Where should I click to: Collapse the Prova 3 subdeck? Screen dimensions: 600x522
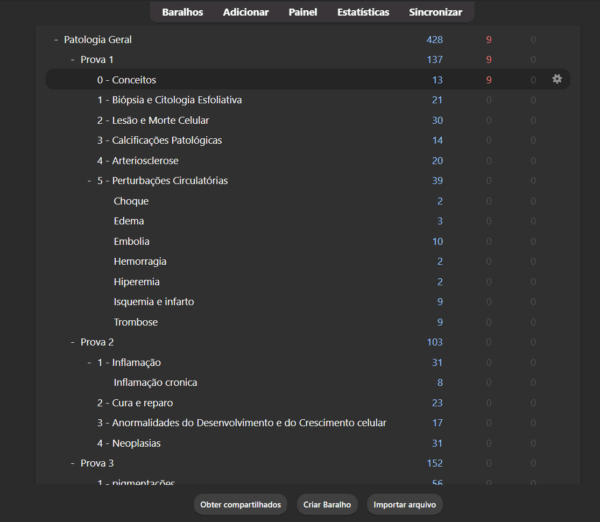pyautogui.click(x=72, y=463)
